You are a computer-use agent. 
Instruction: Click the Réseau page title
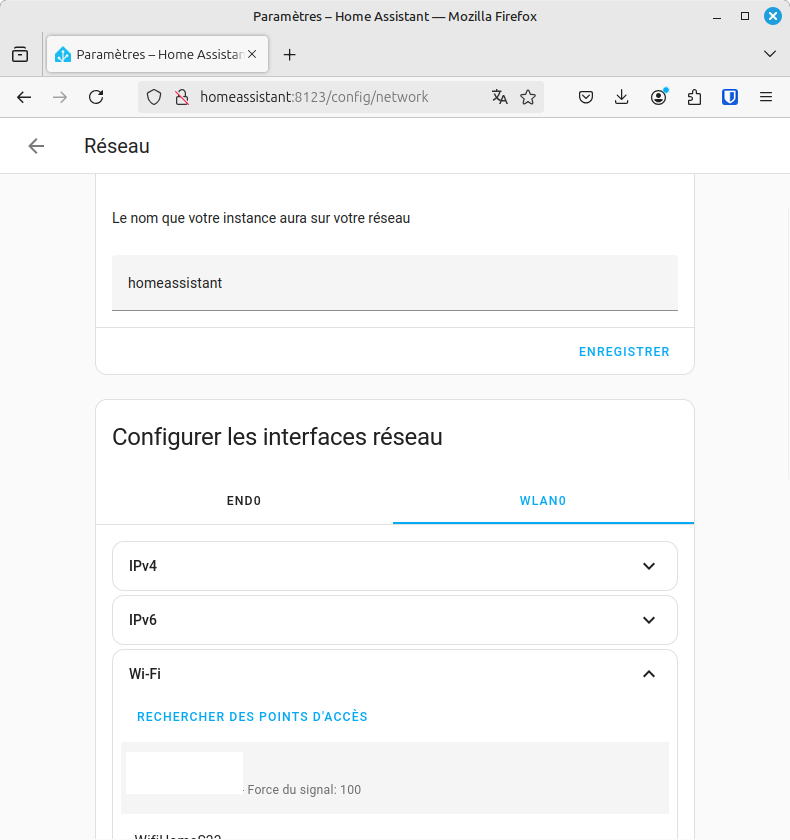click(x=117, y=146)
